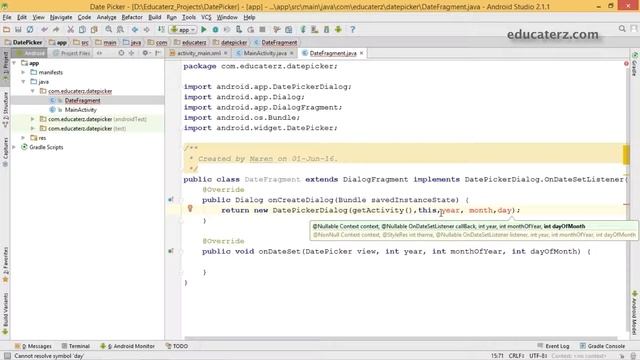Open the Gradle Console
Viewport: 640px width, 360px height.
pyautogui.click(x=602, y=346)
